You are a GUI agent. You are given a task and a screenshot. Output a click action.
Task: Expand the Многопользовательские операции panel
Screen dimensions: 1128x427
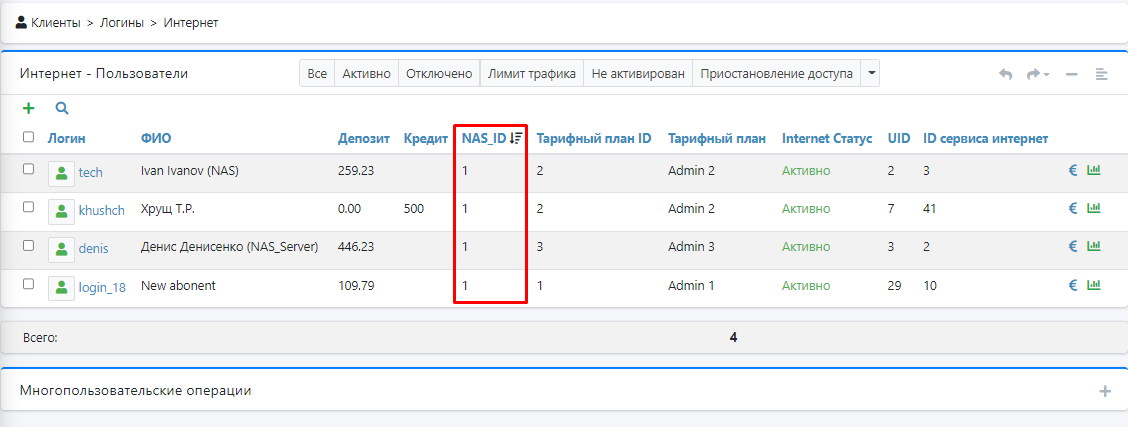coord(1105,391)
